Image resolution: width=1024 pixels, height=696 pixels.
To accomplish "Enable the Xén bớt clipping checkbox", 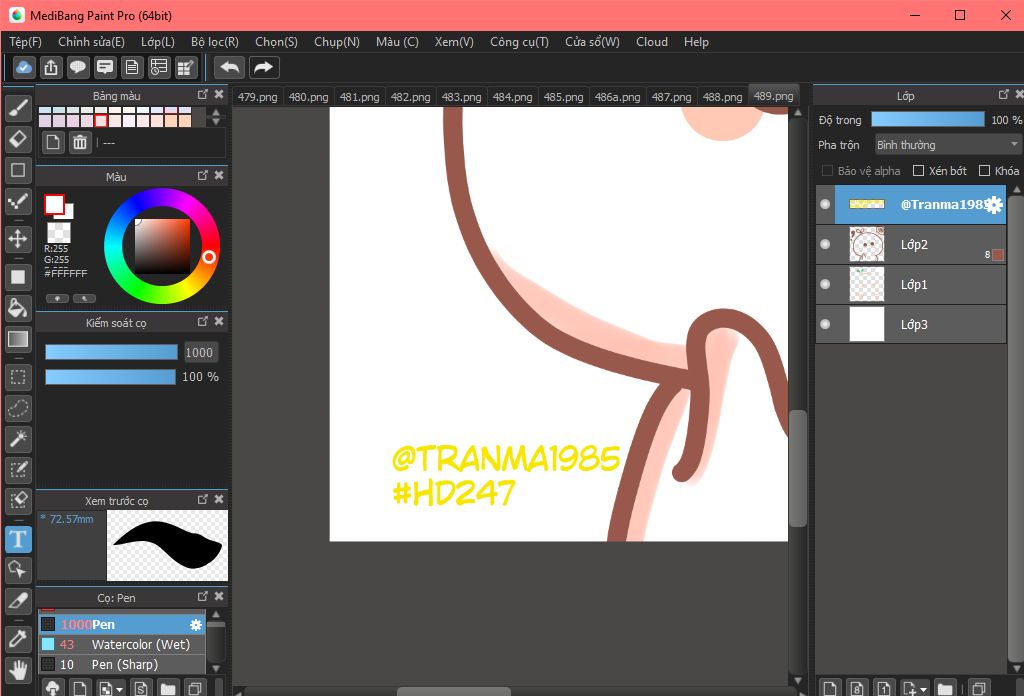I will (x=918, y=170).
